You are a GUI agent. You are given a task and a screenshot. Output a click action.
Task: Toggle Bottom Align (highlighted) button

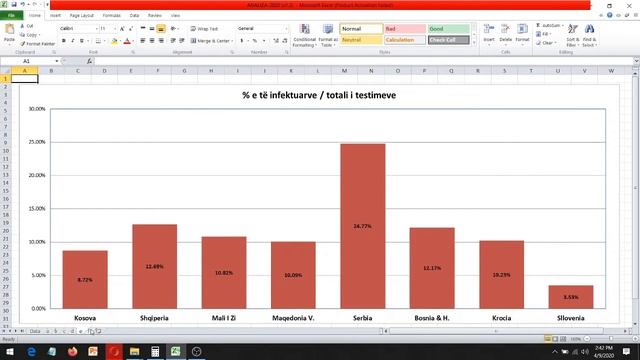[x=161, y=29]
